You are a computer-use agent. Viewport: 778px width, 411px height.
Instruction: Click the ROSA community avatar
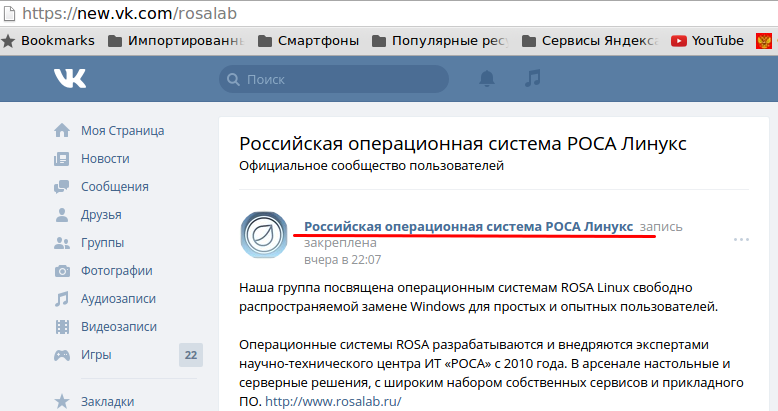click(264, 235)
